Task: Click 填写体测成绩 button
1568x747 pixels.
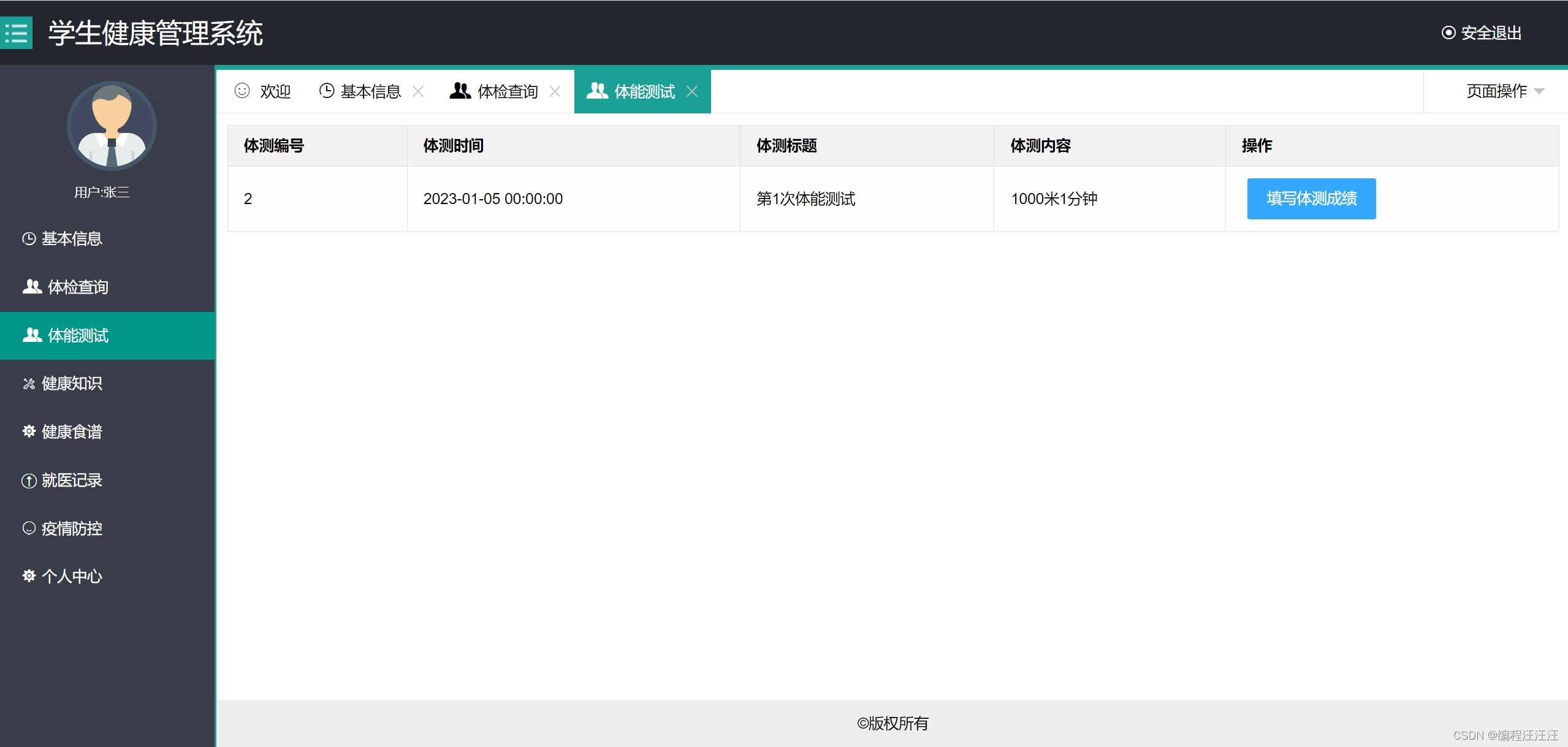Action: [x=1311, y=199]
